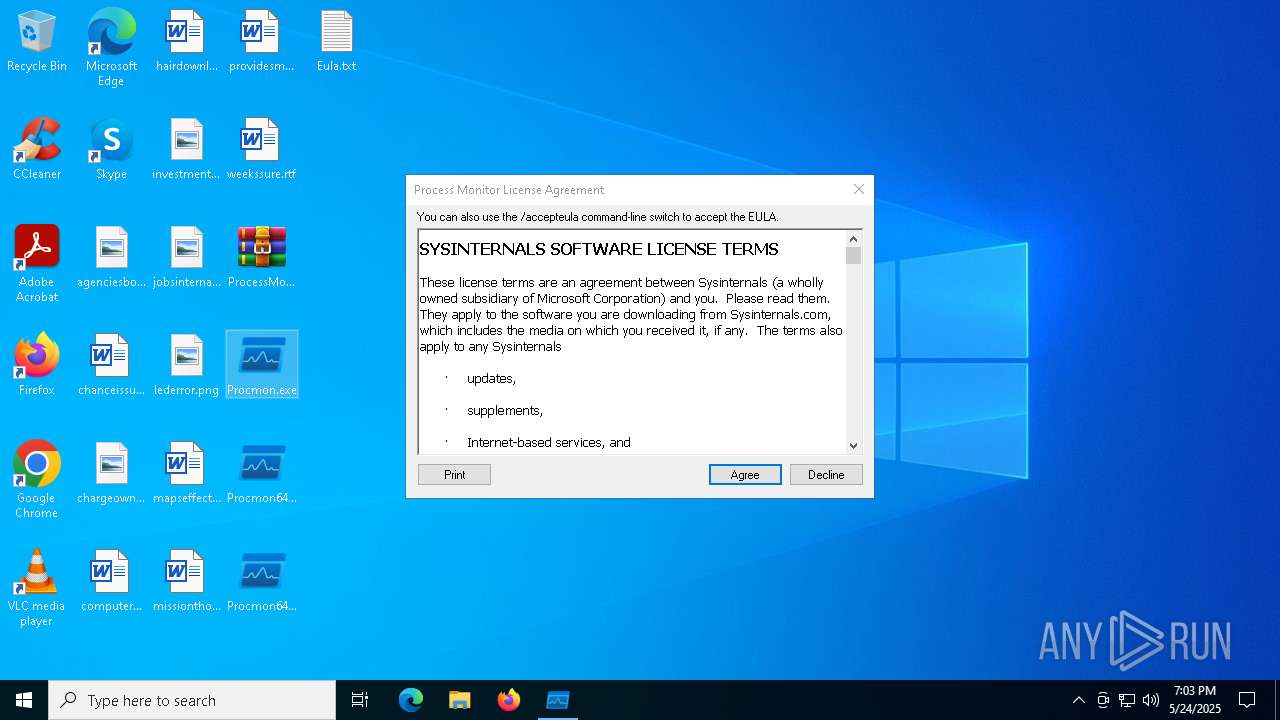Open the volume control in system tray
The image size is (1280, 720).
pyautogui.click(x=1151, y=700)
